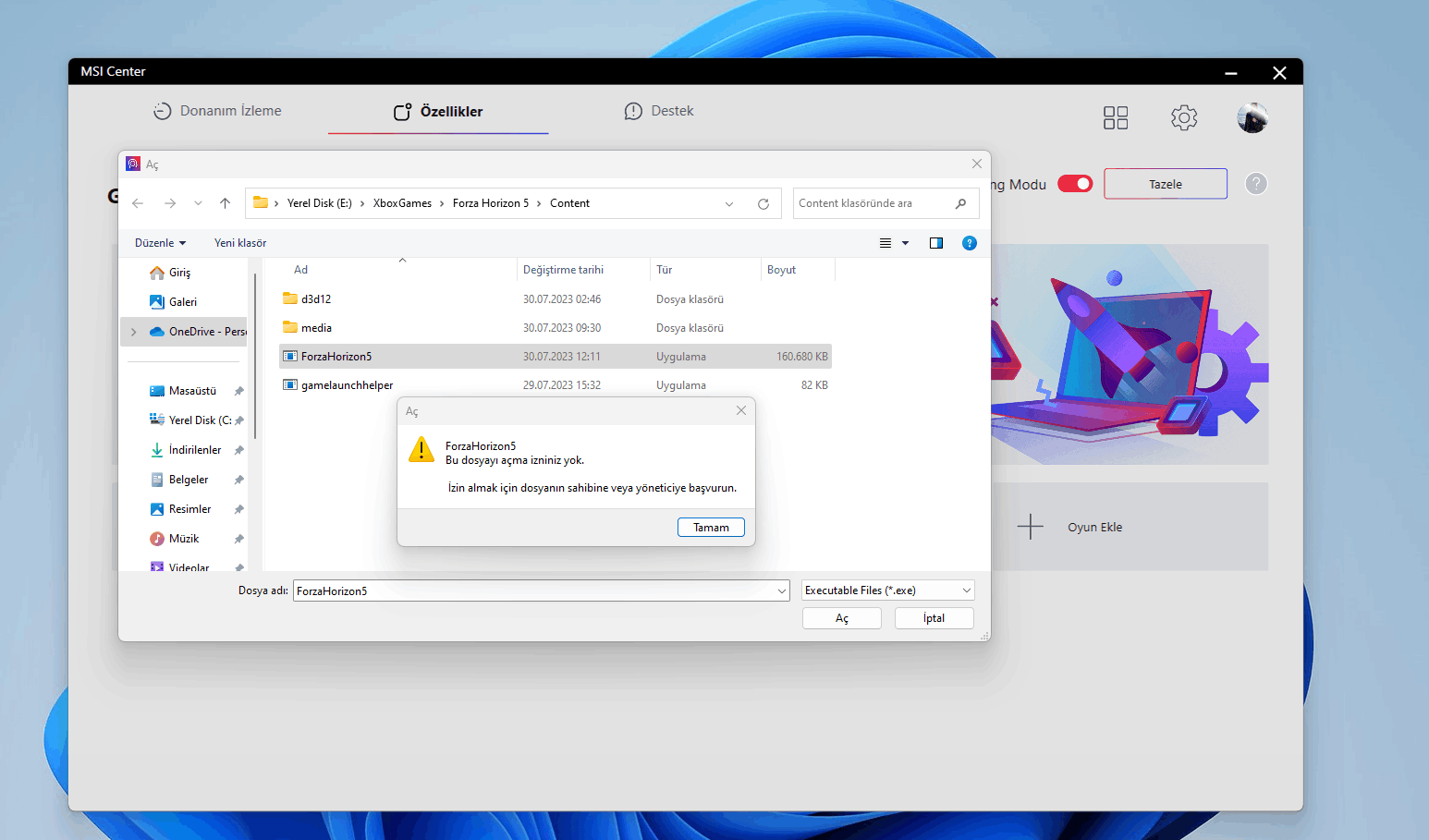Click Forza Horizon 5 in address breadcrumb

tap(491, 203)
